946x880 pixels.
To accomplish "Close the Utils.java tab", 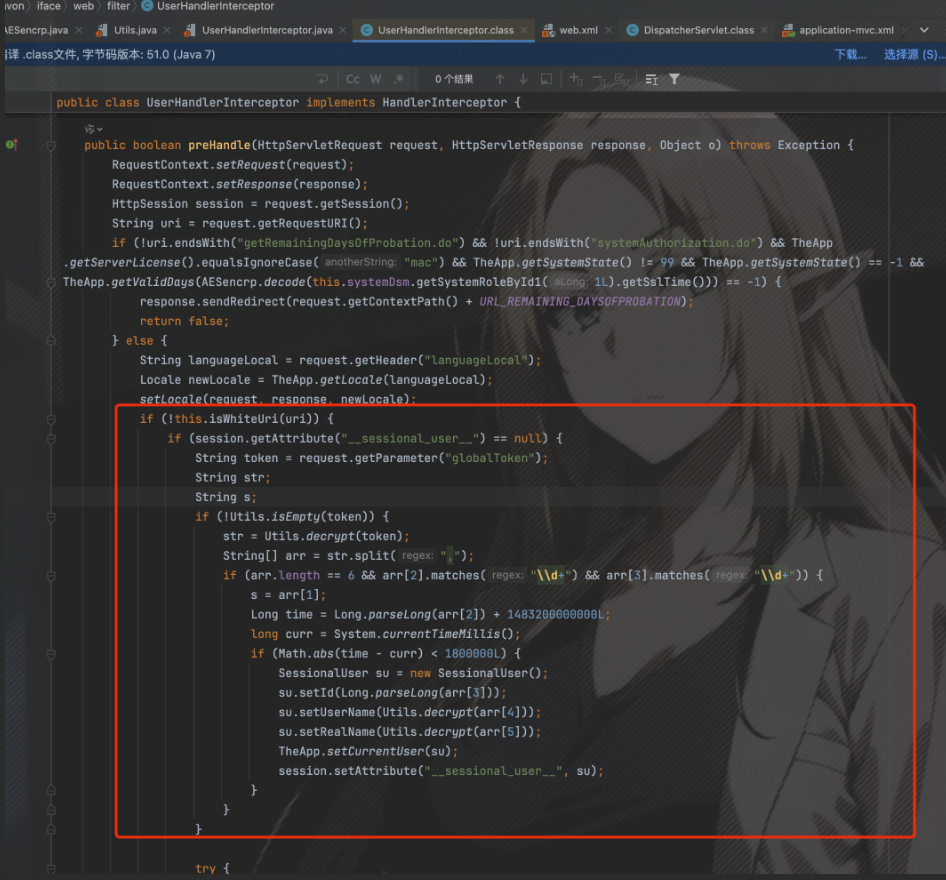I will tap(167, 30).
